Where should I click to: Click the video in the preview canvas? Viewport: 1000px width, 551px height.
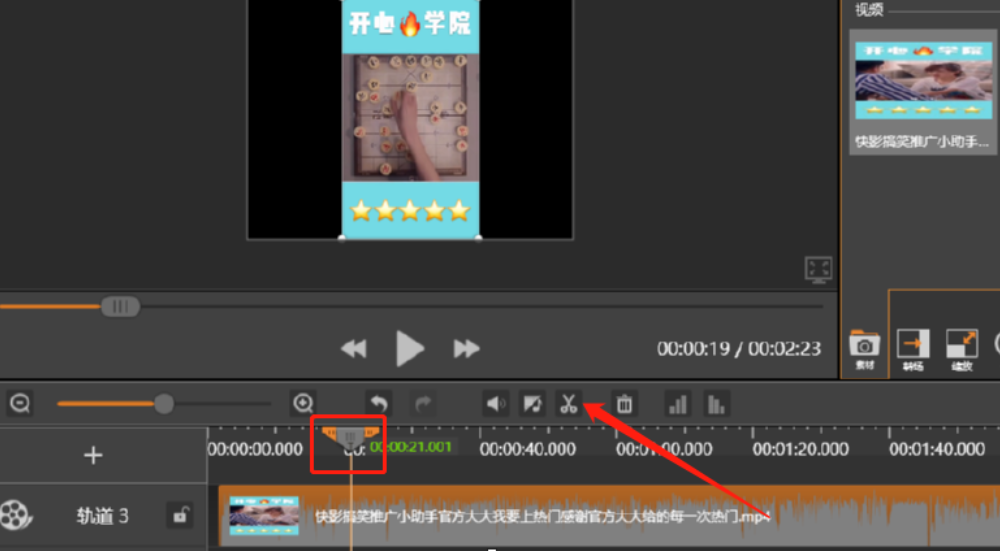[x=410, y=119]
